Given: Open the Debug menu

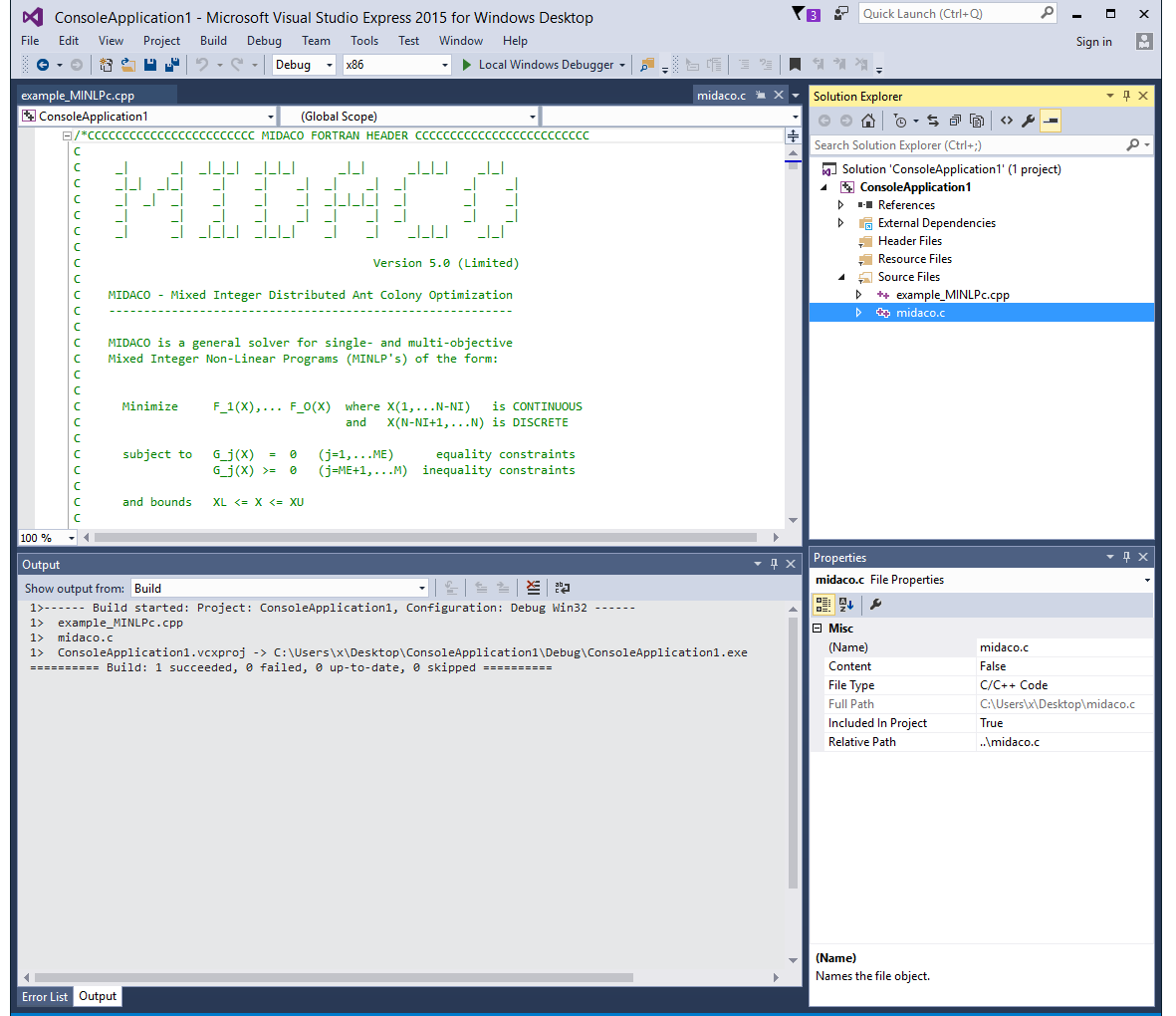Looking at the screenshot, I should [x=264, y=41].
